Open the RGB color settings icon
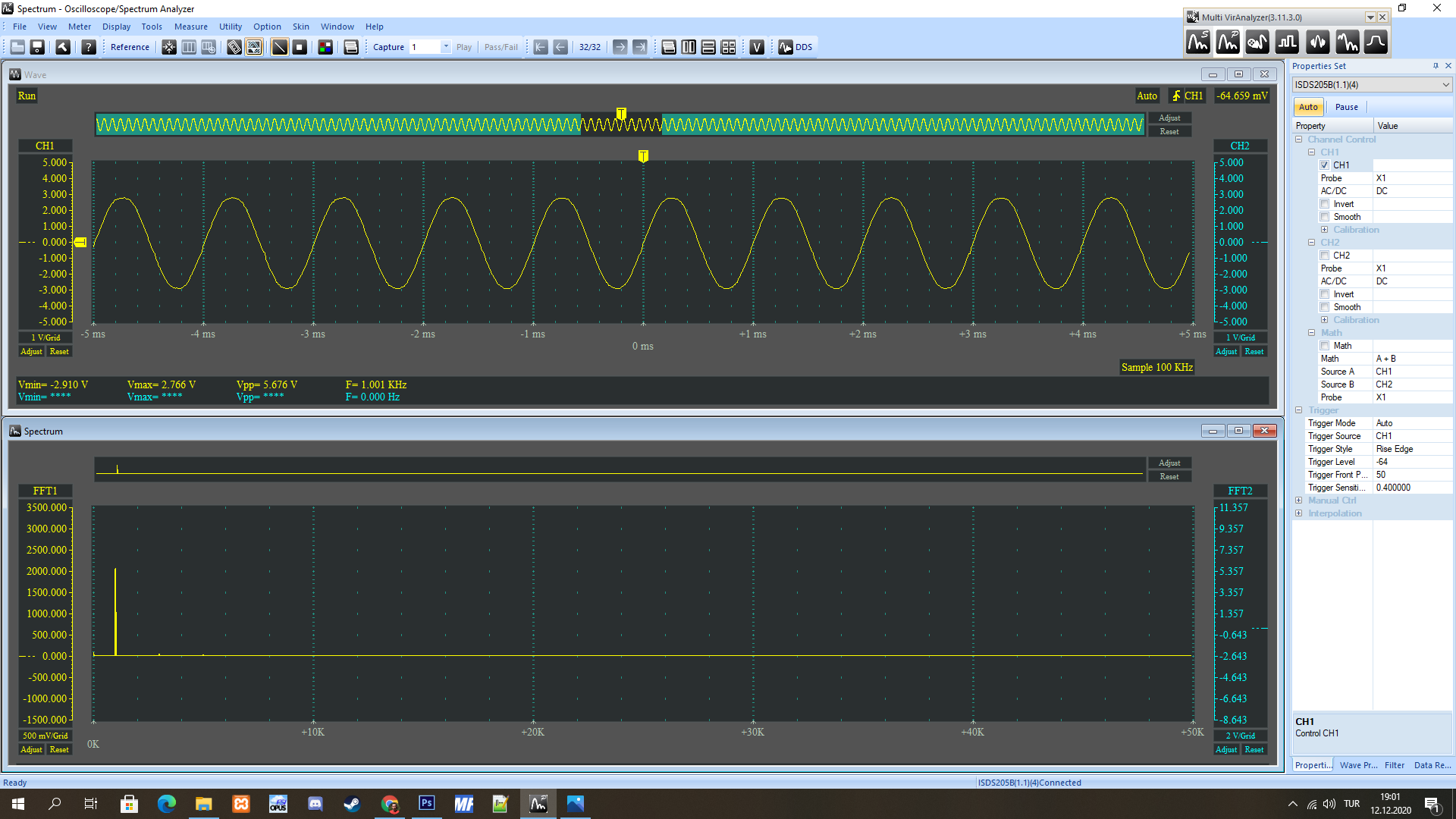Screen dimensions: 1456x819 click(x=325, y=47)
